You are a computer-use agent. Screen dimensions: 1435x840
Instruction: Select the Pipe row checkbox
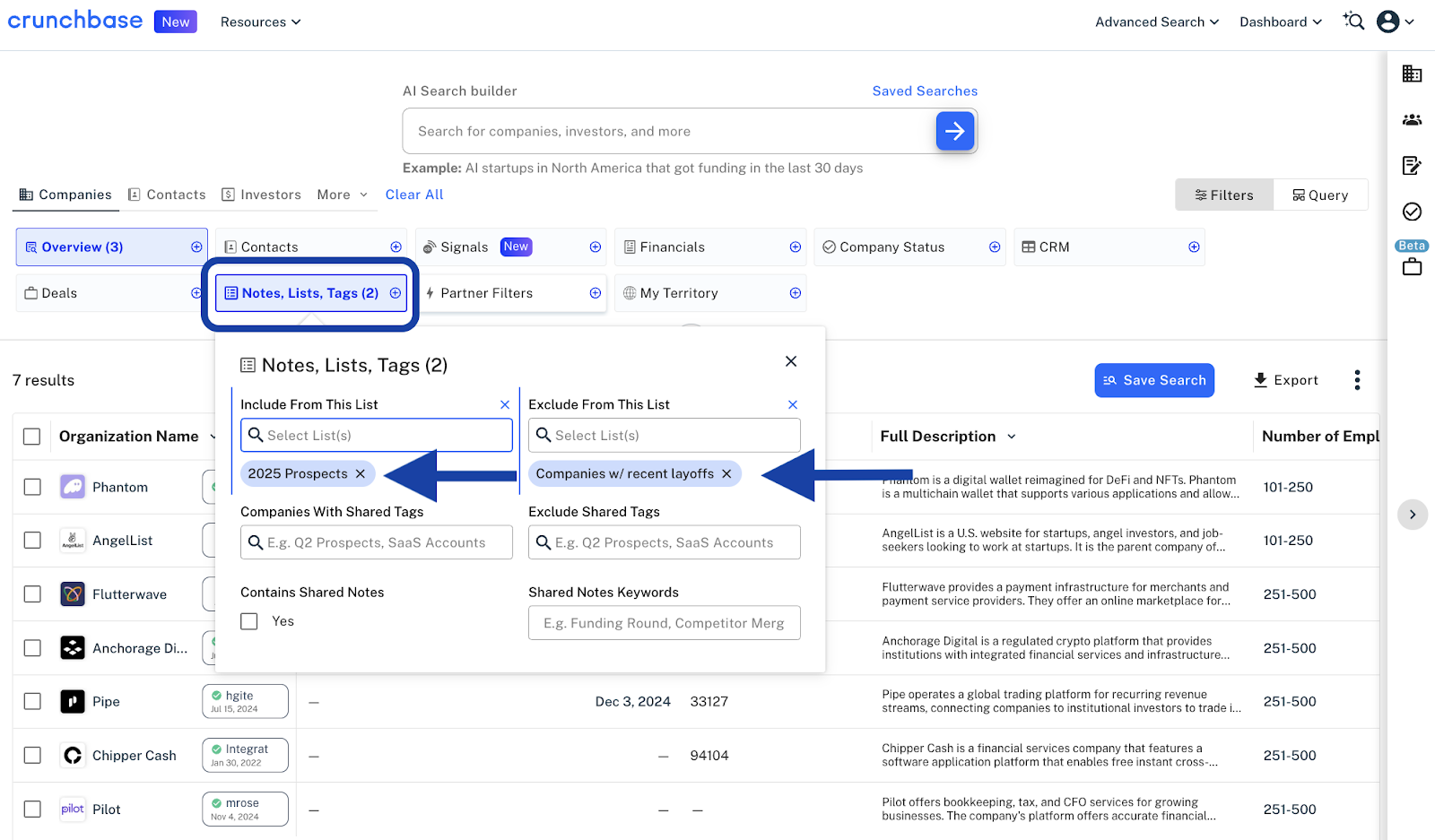(32, 702)
